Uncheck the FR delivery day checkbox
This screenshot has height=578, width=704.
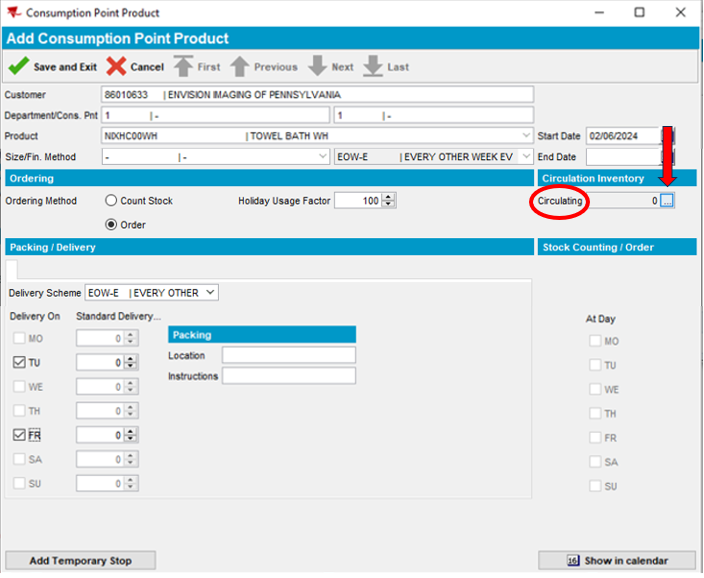coord(19,435)
